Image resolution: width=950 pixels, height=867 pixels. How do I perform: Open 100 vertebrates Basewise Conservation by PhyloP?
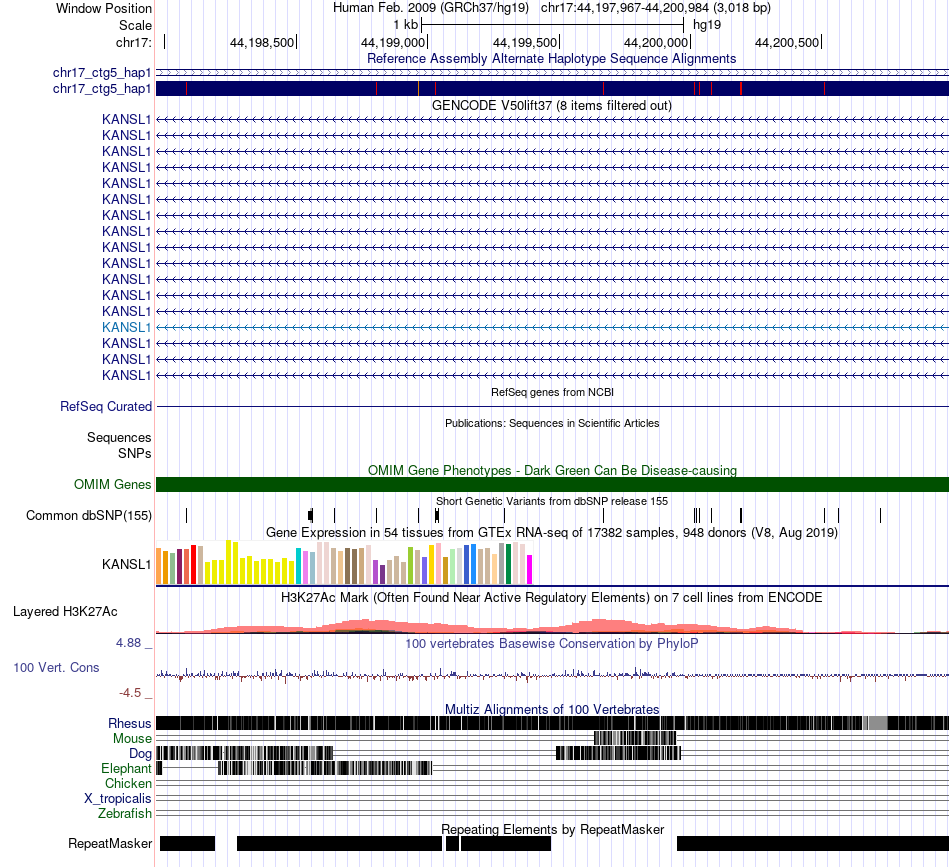point(551,643)
